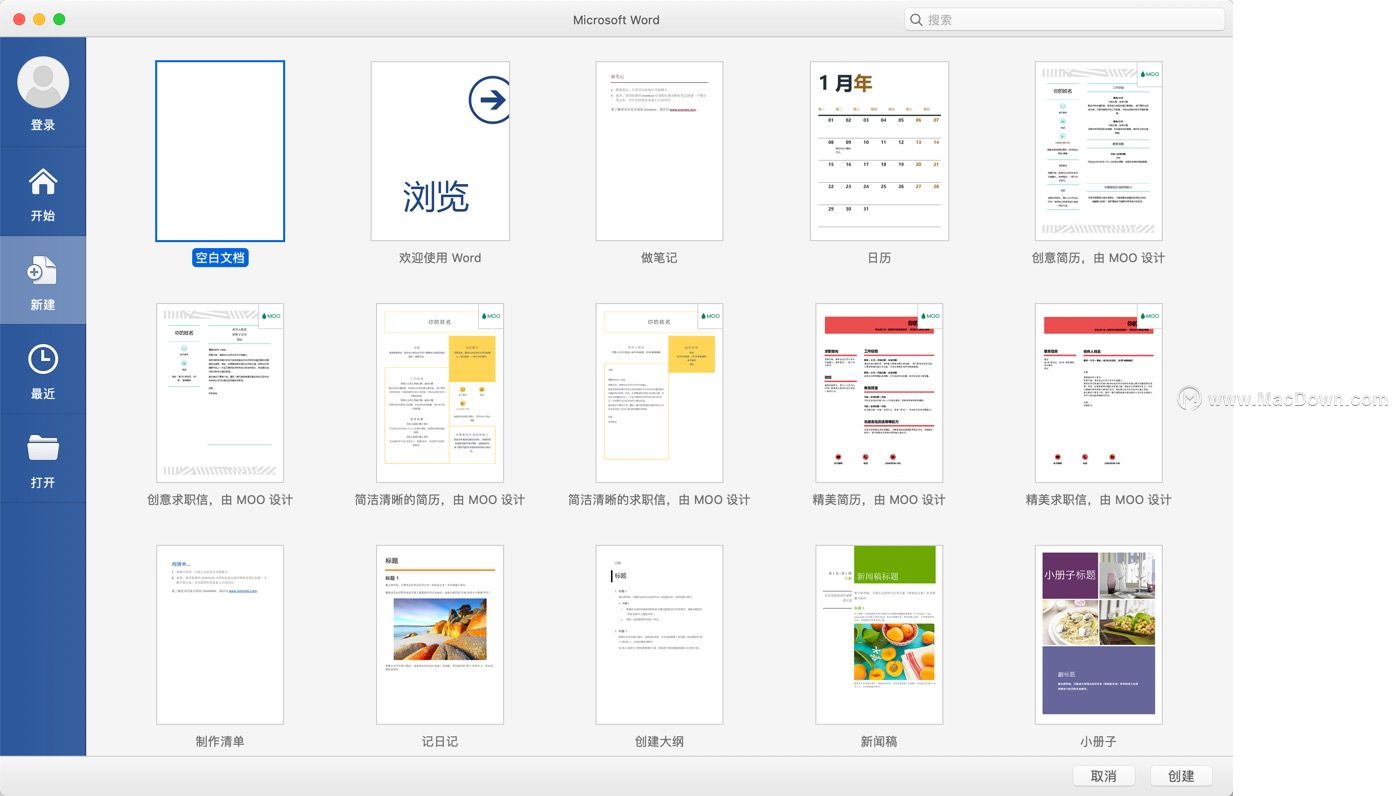Click the magnifier icon in search field
This screenshot has width=1398, height=796.
[x=916, y=20]
